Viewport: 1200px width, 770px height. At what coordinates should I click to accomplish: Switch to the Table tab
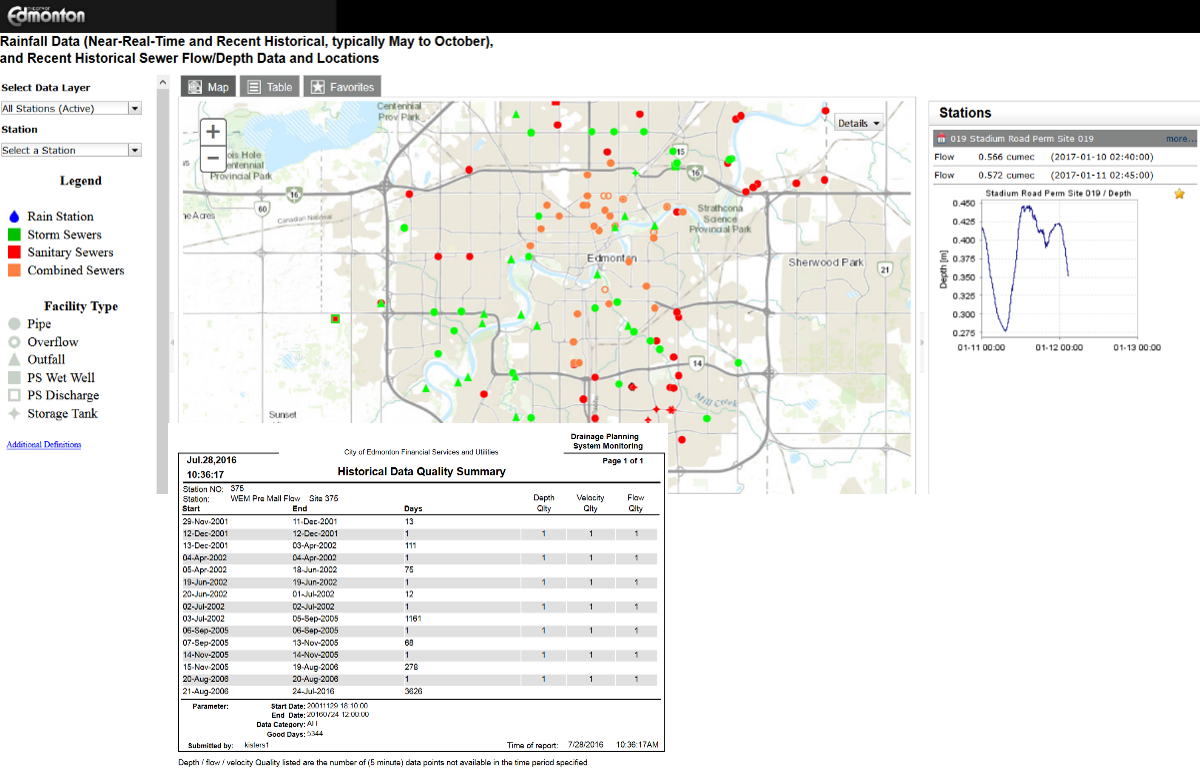point(270,87)
